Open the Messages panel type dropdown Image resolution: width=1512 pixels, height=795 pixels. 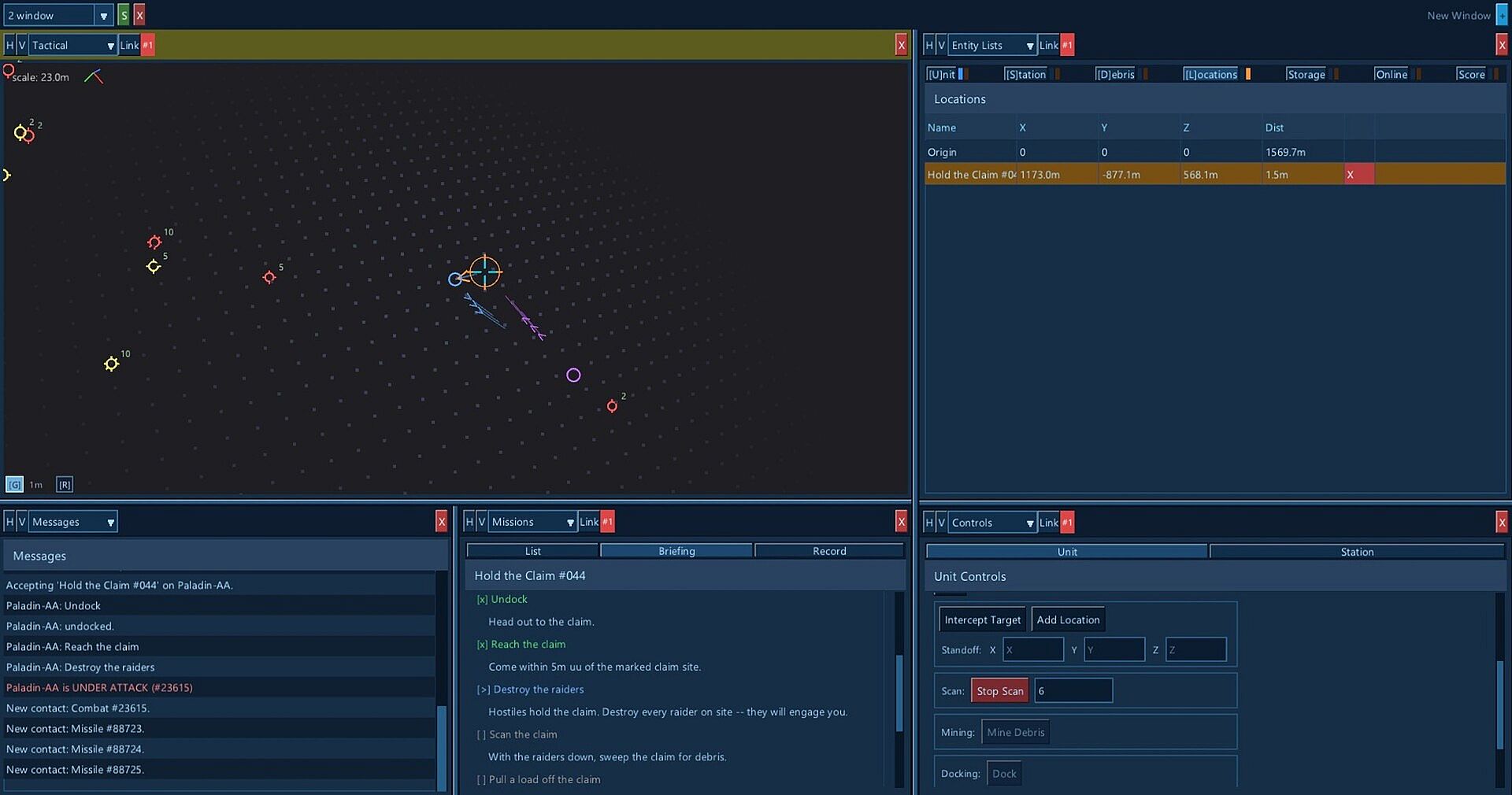[73, 521]
